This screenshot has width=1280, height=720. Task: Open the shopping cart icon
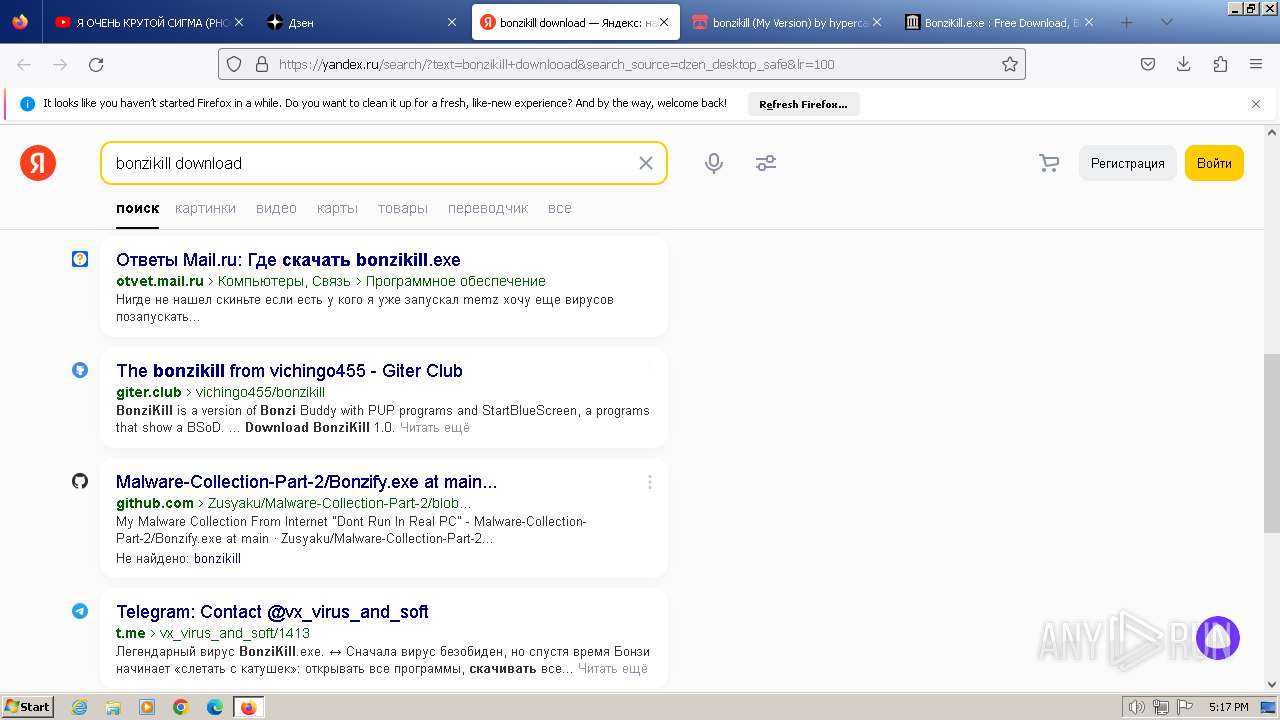(x=1049, y=163)
